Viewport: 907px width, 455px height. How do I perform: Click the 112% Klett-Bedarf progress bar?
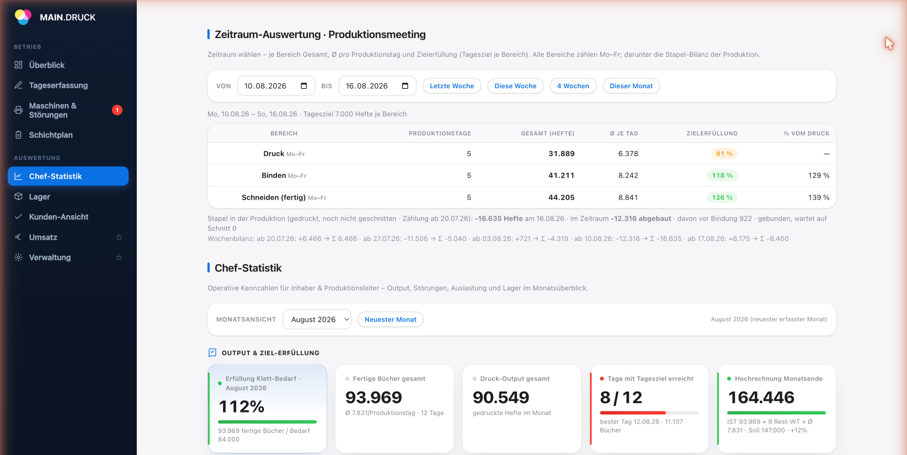267,421
